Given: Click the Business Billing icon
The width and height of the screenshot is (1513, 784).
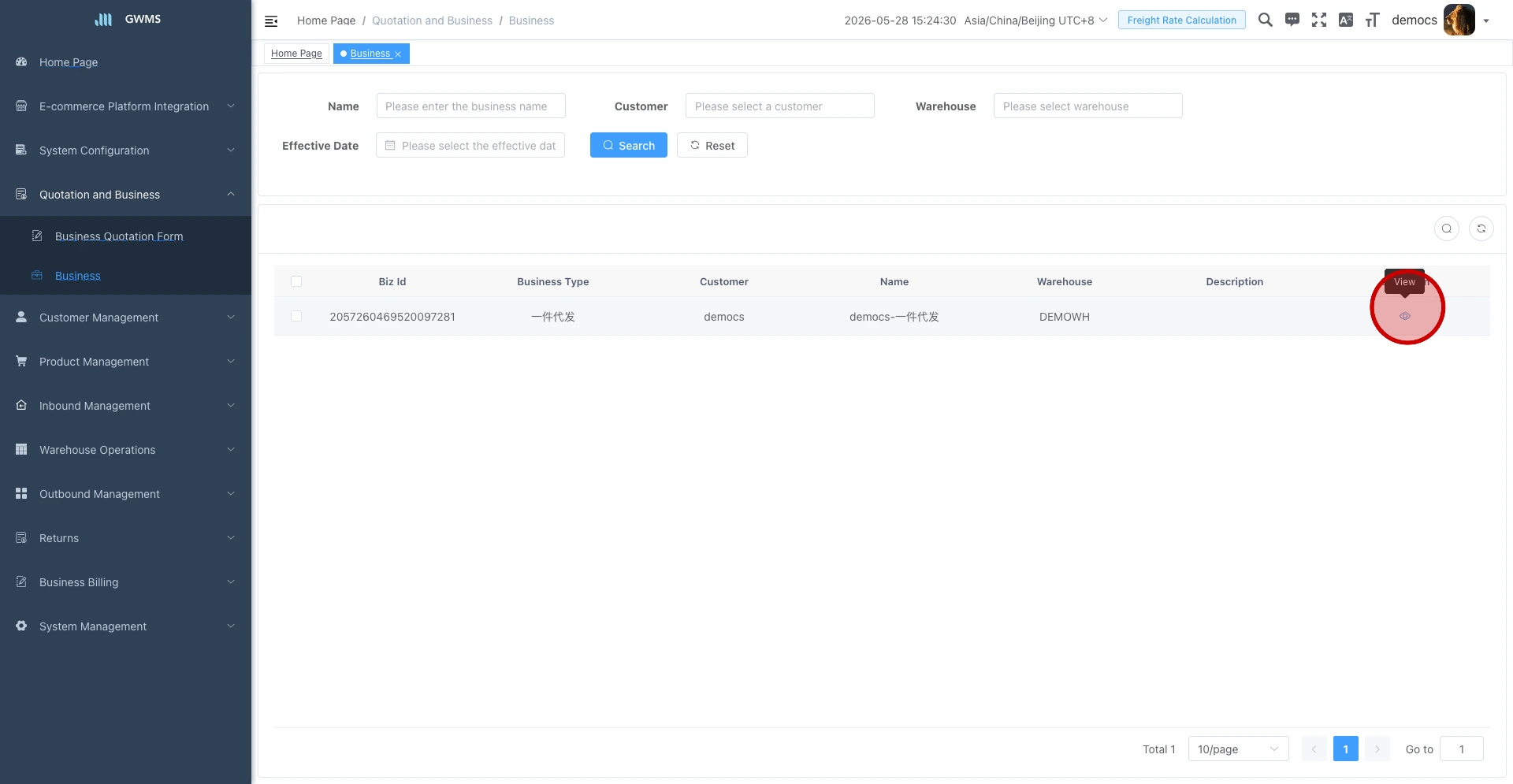Looking at the screenshot, I should tap(21, 581).
